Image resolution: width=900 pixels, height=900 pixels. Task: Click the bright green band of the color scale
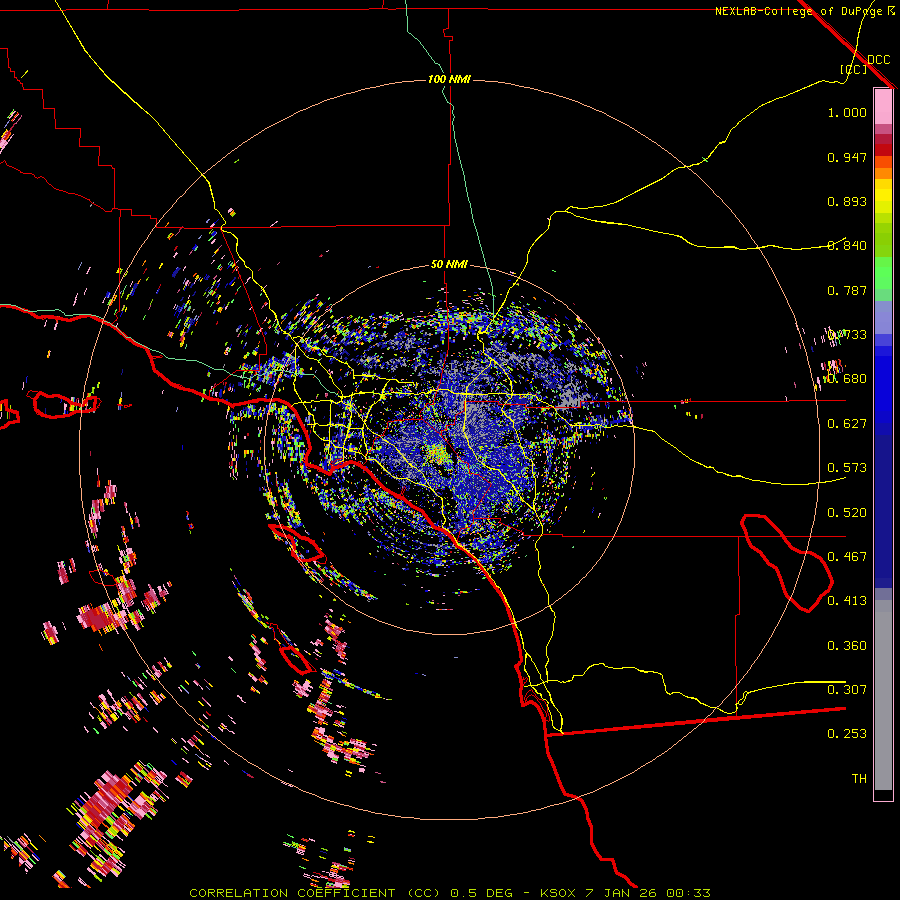[x=883, y=273]
